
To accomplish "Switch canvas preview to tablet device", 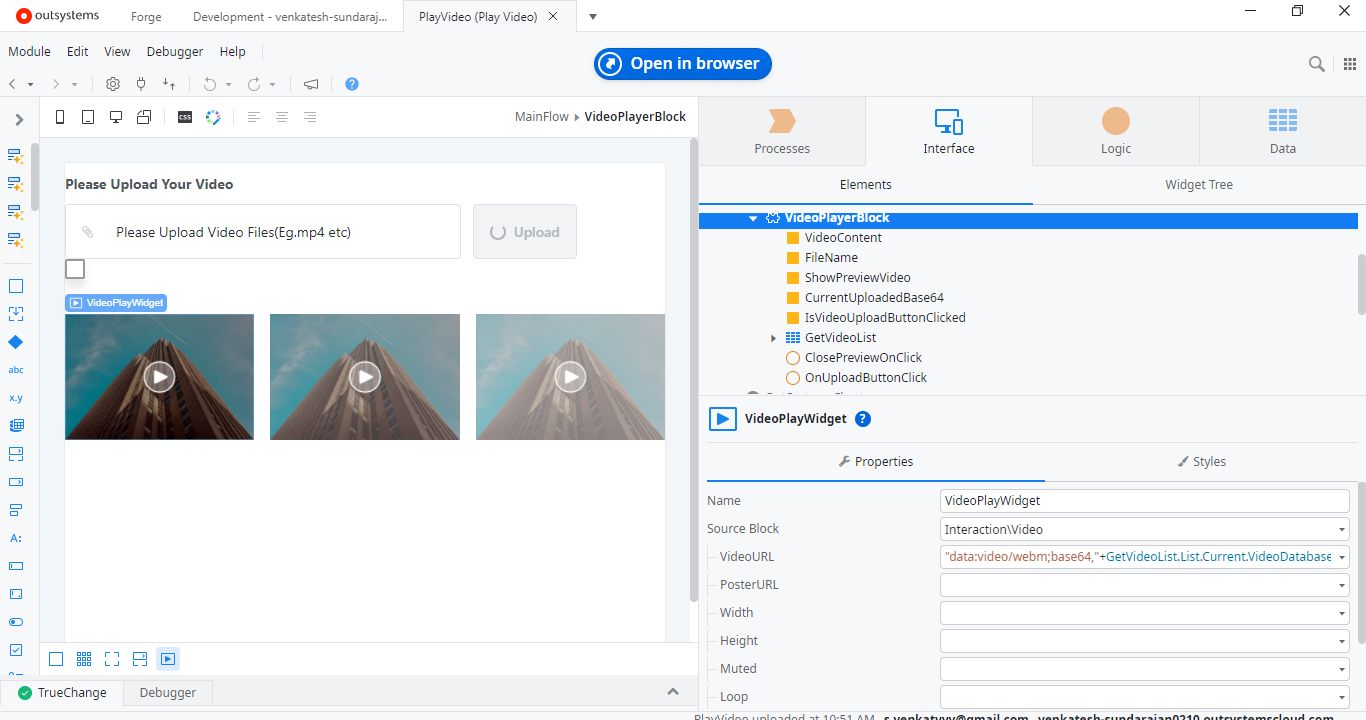I will (x=88, y=117).
